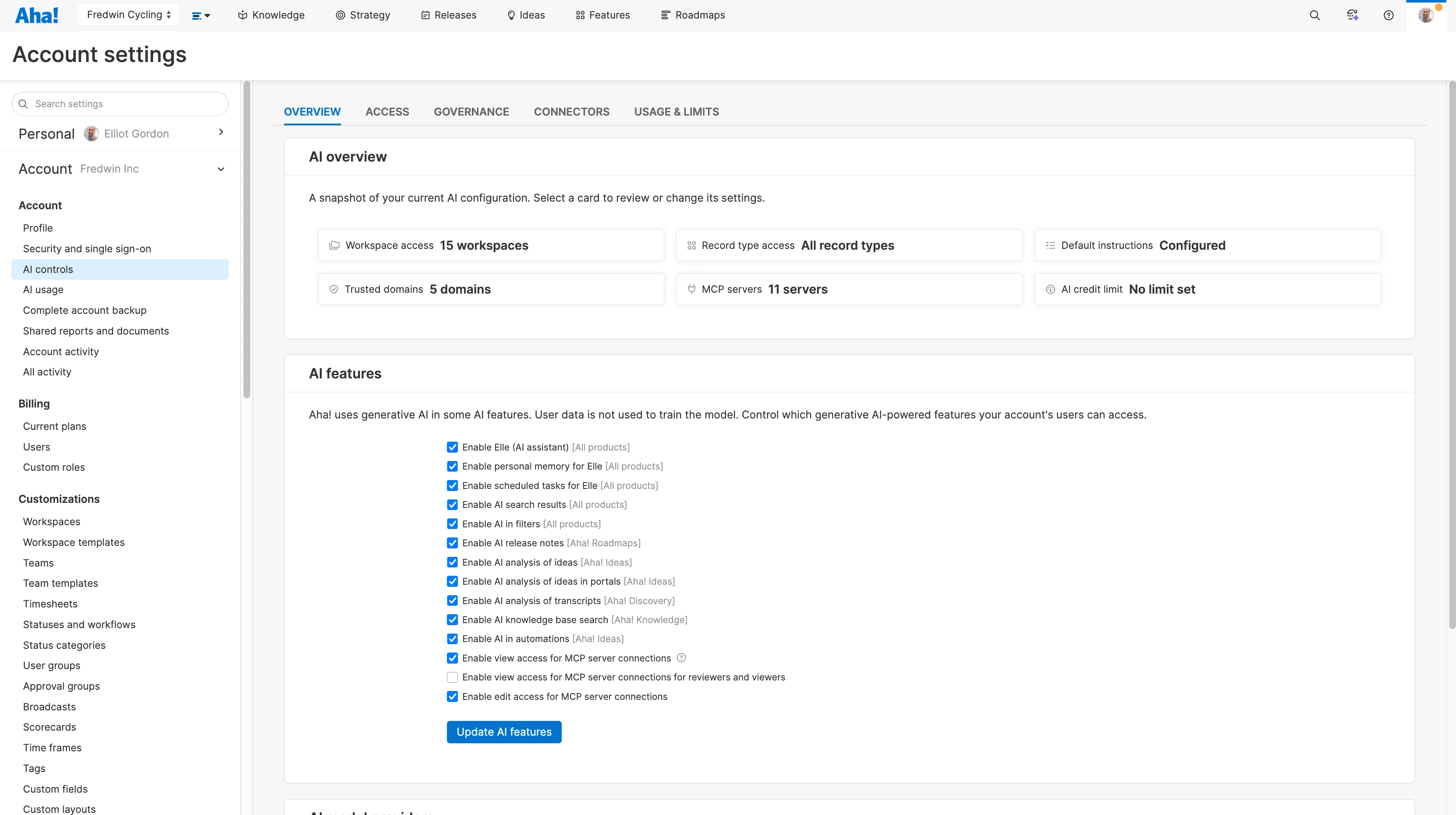Viewport: 1456px width, 815px height.
Task: Open the Roadmaps menu
Action: click(693, 15)
